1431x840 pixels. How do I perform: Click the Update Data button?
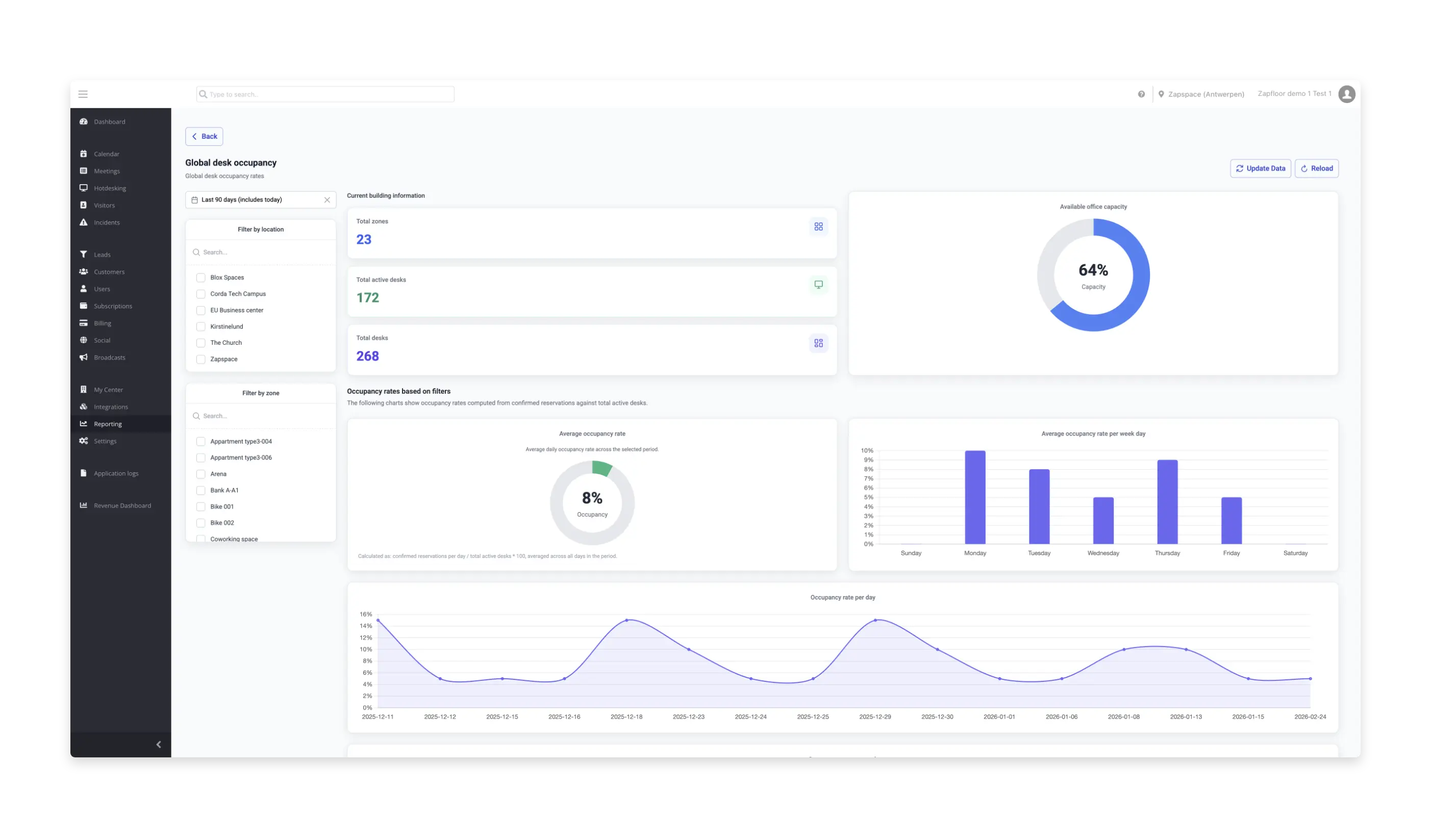tap(1261, 168)
